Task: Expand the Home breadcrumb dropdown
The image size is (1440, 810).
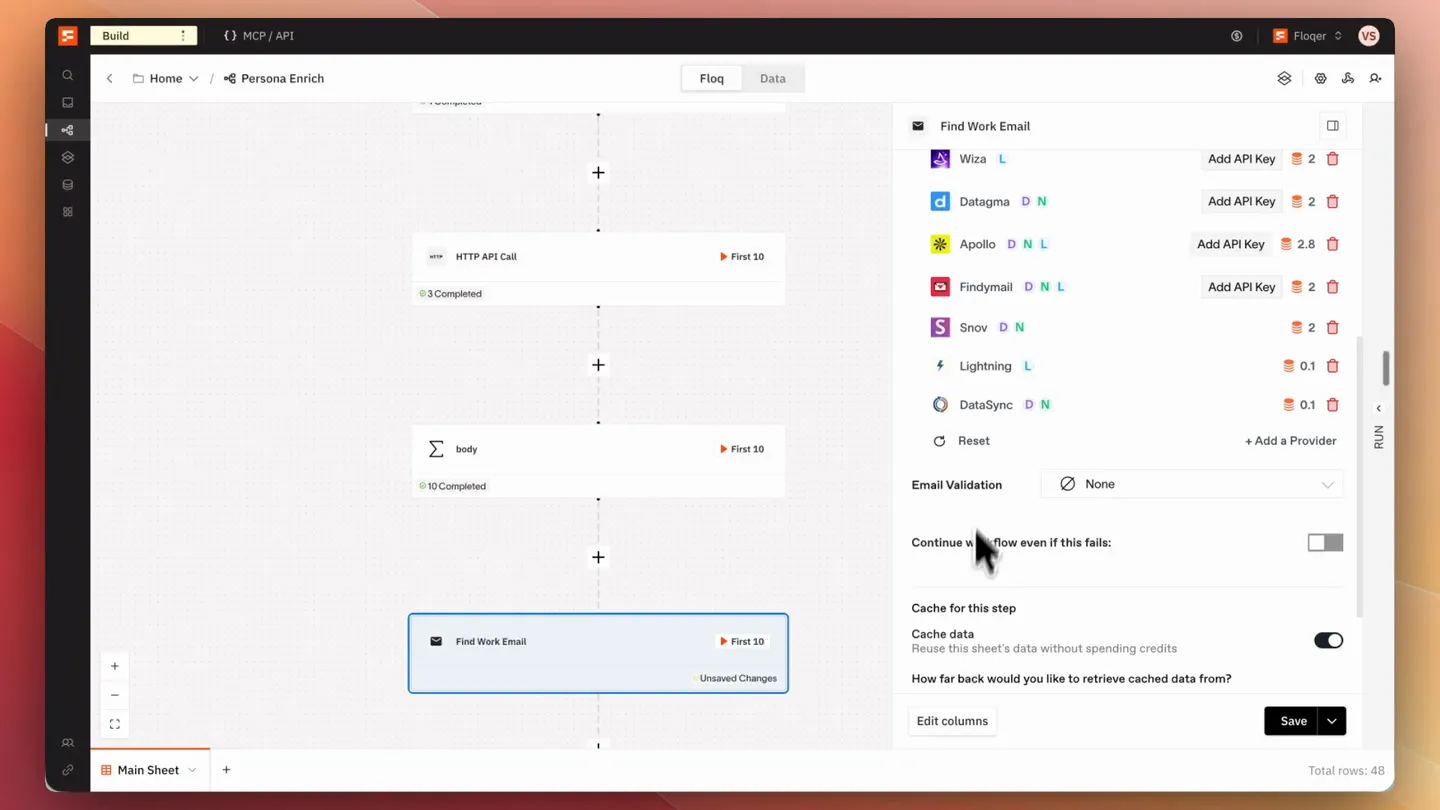Action: click(x=193, y=78)
